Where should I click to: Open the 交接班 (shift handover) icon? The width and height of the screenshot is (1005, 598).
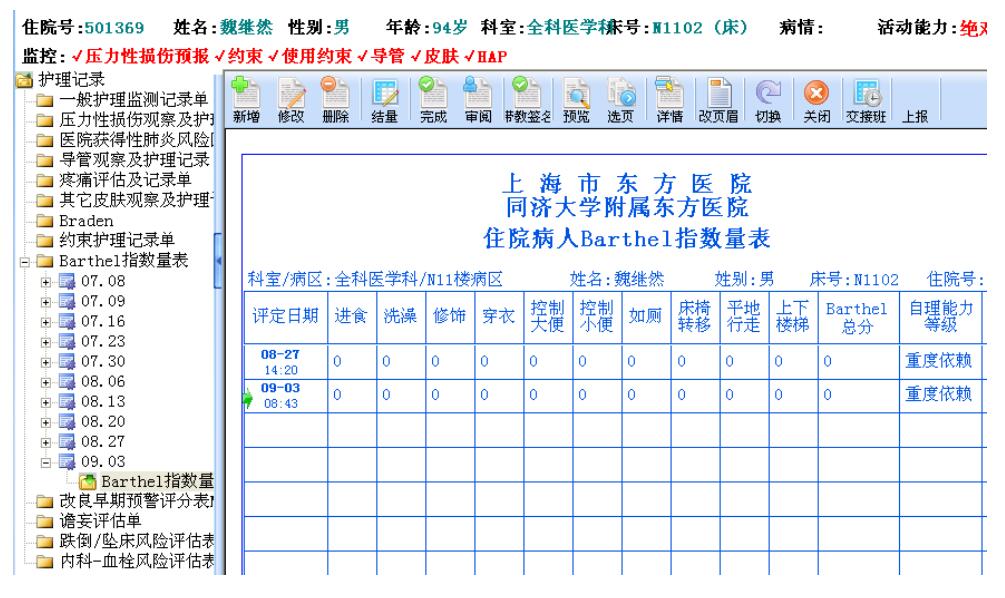pos(866,100)
